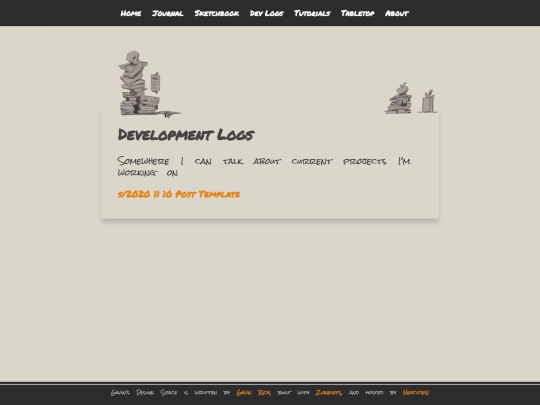Visit the About page
The width and height of the screenshot is (540, 405).
(397, 13)
